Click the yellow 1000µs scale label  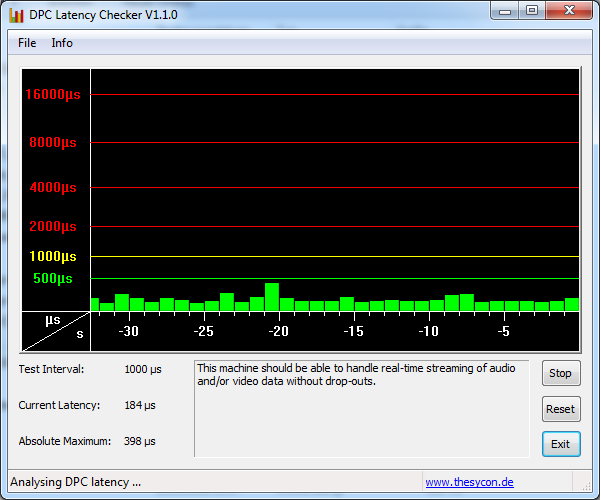[x=53, y=256]
